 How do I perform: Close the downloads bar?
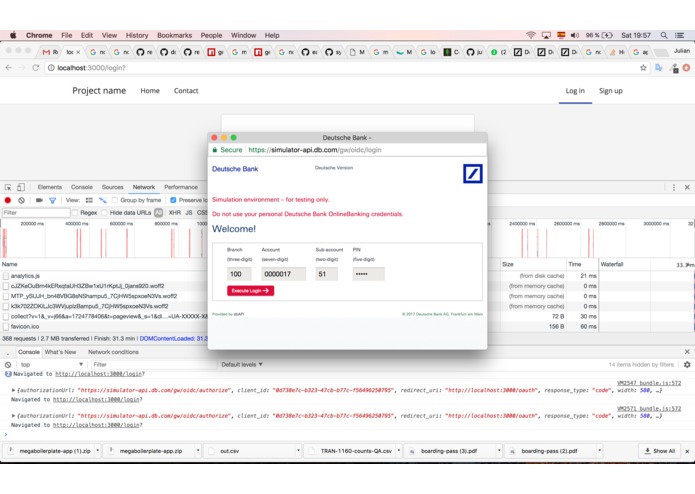pyautogui.click(x=687, y=451)
